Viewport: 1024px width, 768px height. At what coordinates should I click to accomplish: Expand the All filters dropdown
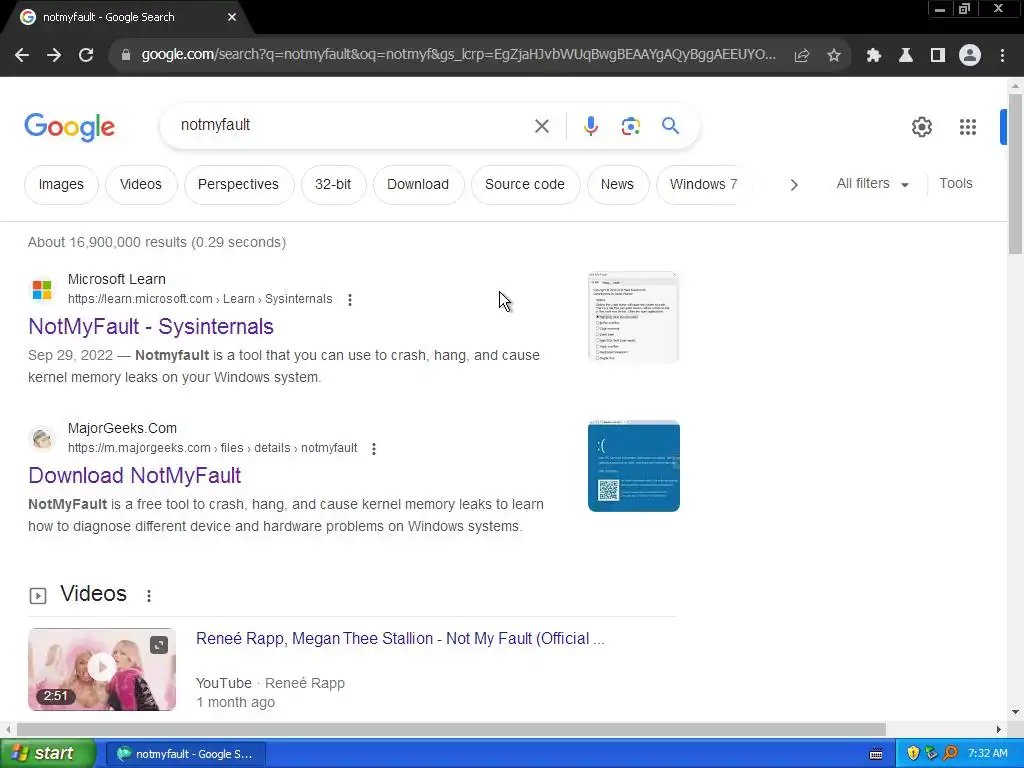click(x=872, y=184)
